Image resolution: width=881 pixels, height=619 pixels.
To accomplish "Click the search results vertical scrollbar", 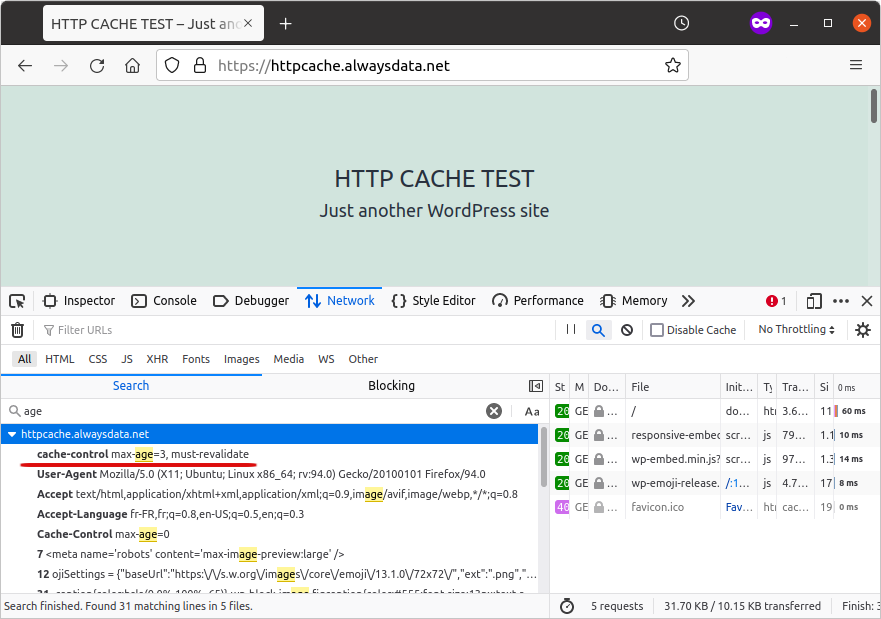I will [543, 458].
